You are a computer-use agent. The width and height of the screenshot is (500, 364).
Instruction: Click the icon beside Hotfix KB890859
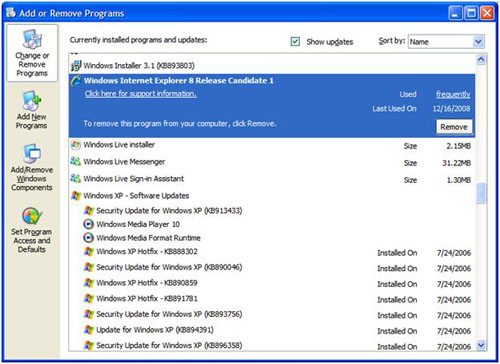coord(89,283)
